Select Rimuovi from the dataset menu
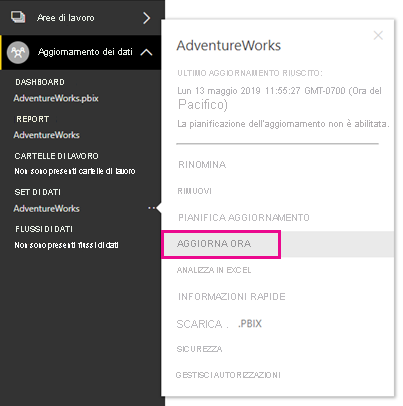Screen dimensions: 403x406 (x=194, y=191)
